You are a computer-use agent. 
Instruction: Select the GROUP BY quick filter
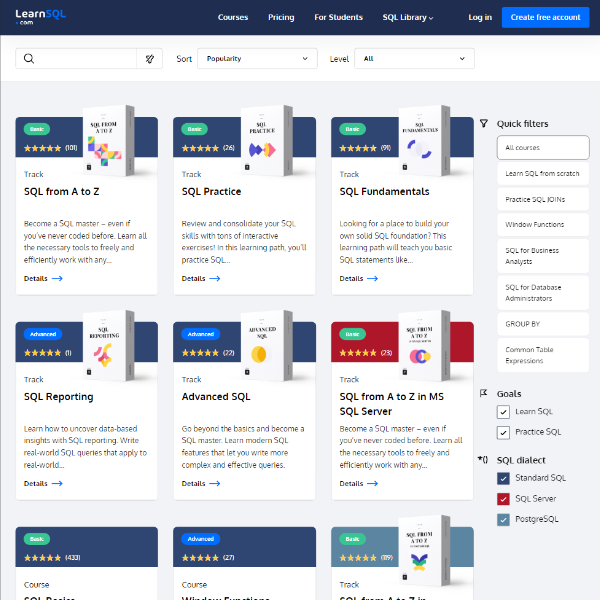pos(543,324)
